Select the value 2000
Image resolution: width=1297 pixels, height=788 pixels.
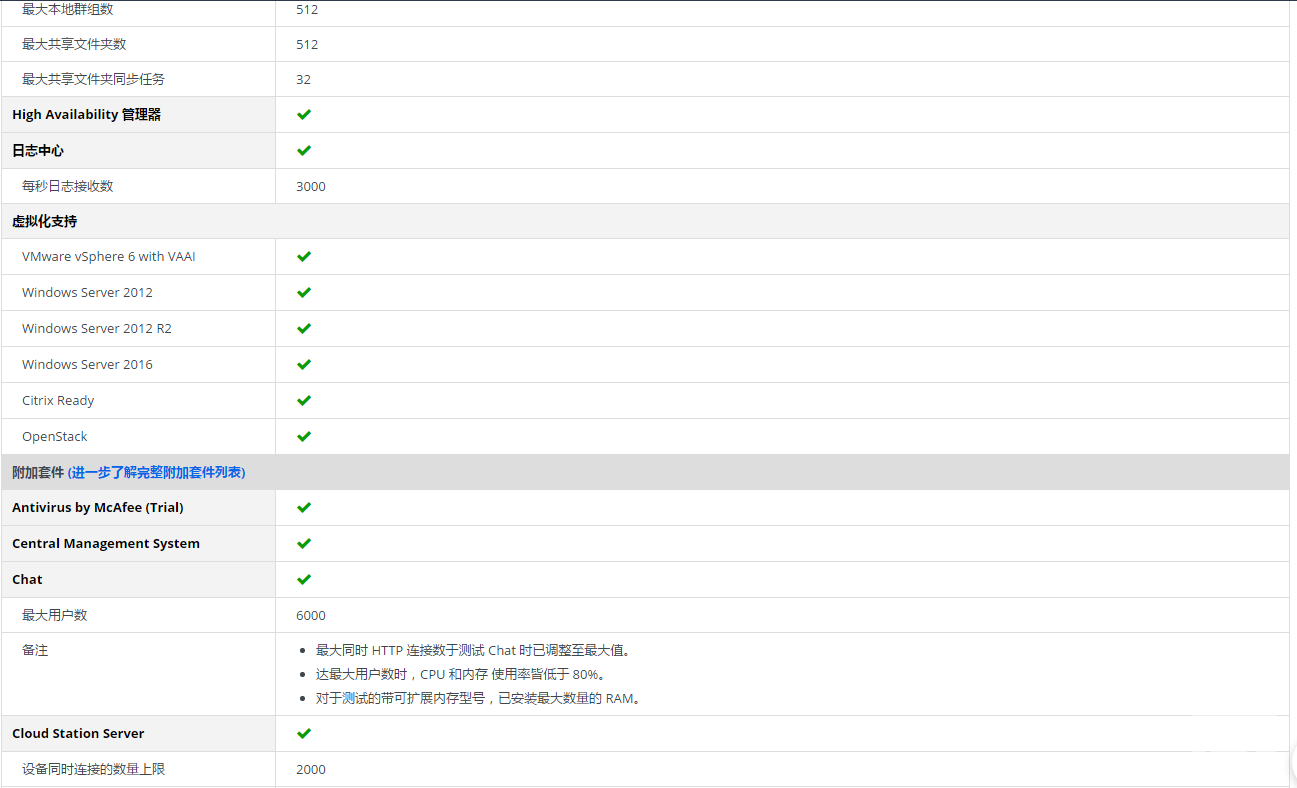pos(311,769)
